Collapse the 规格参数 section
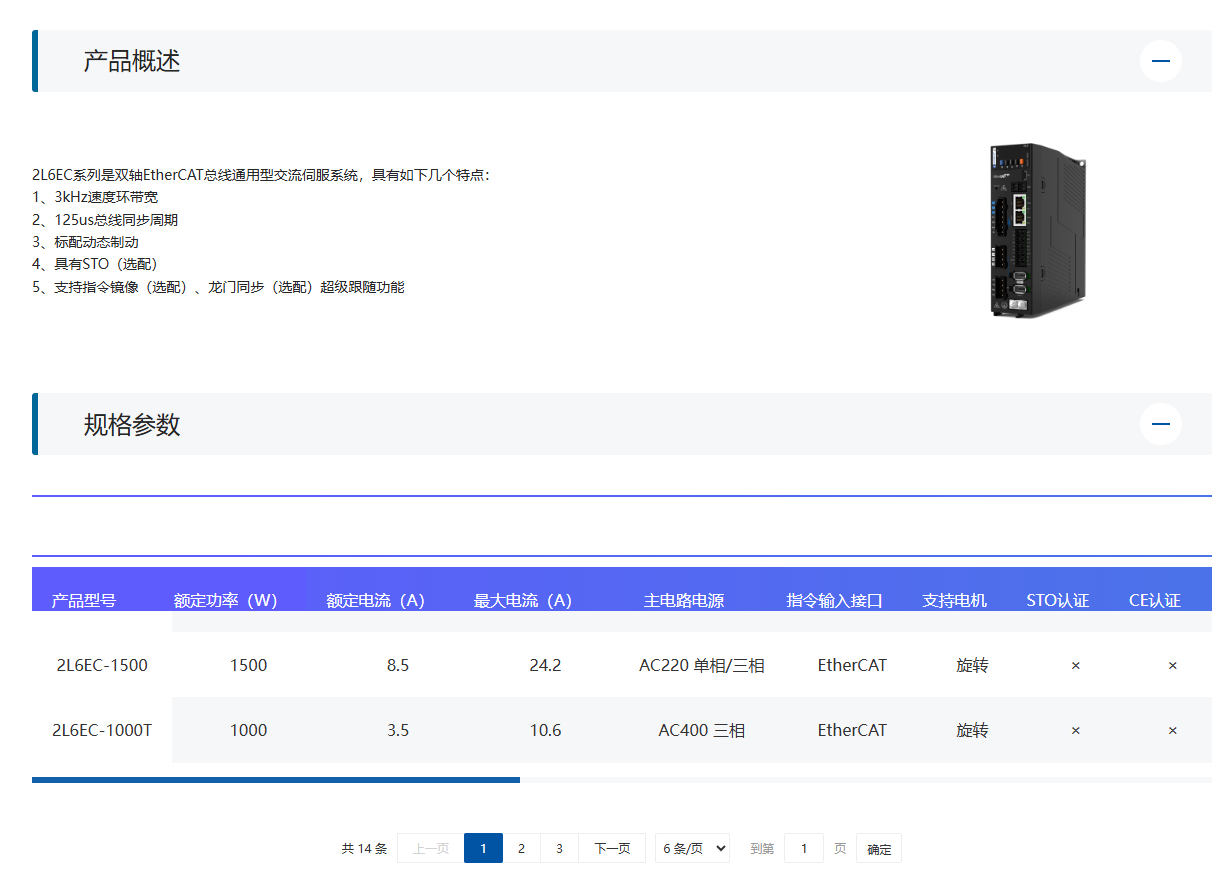This screenshot has height=878, width=1231. tap(1160, 423)
